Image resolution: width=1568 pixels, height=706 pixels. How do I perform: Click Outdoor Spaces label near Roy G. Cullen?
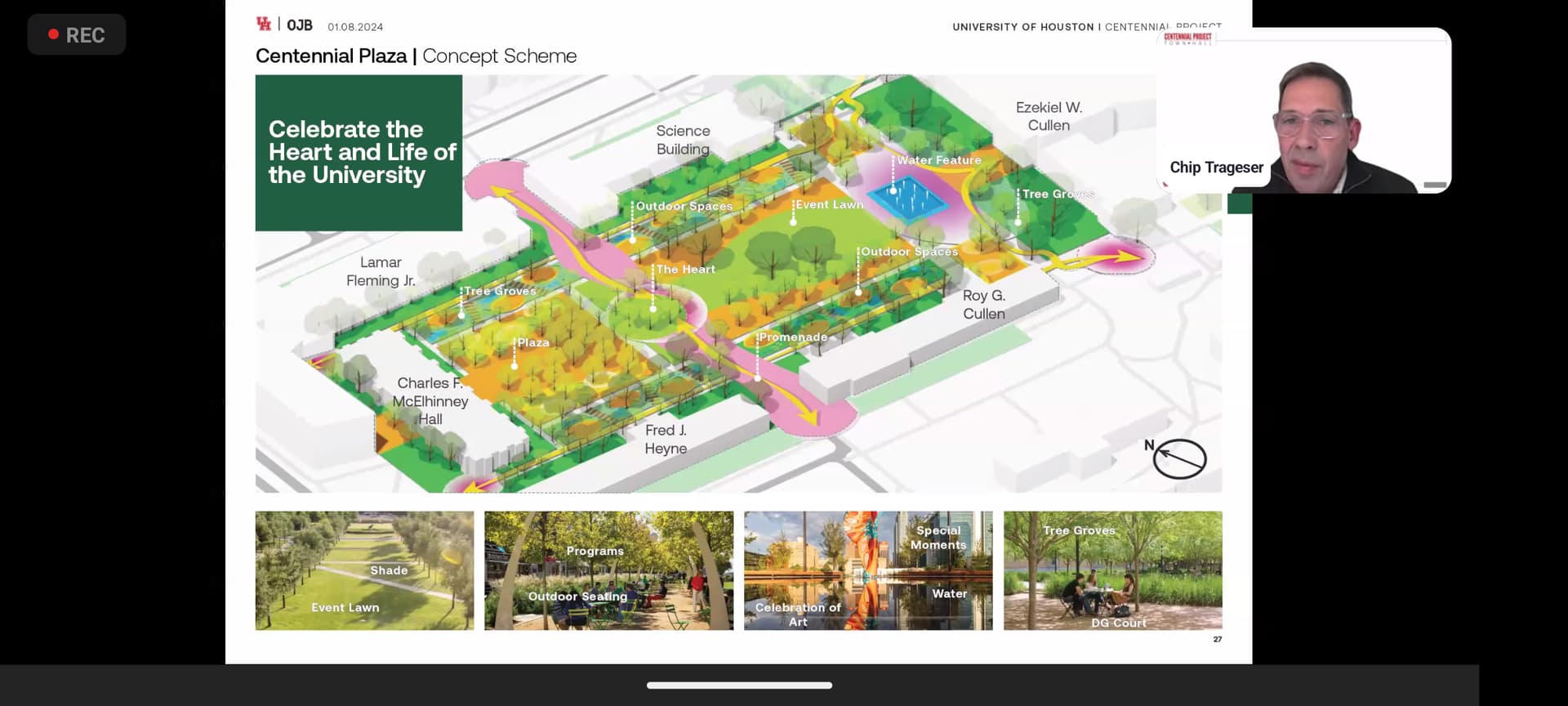coord(909,252)
